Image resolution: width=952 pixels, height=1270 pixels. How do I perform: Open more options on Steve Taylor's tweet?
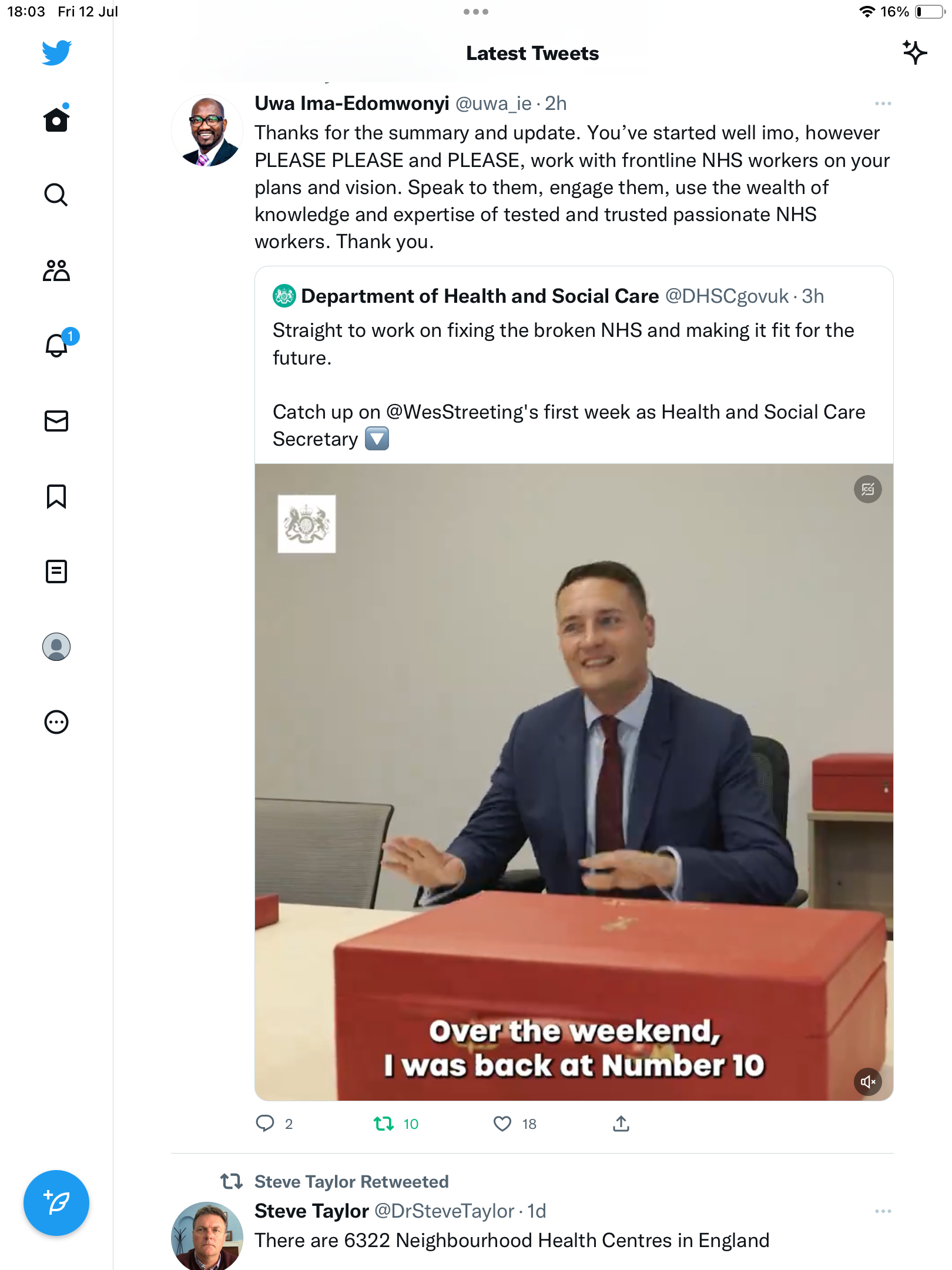[x=883, y=1212]
